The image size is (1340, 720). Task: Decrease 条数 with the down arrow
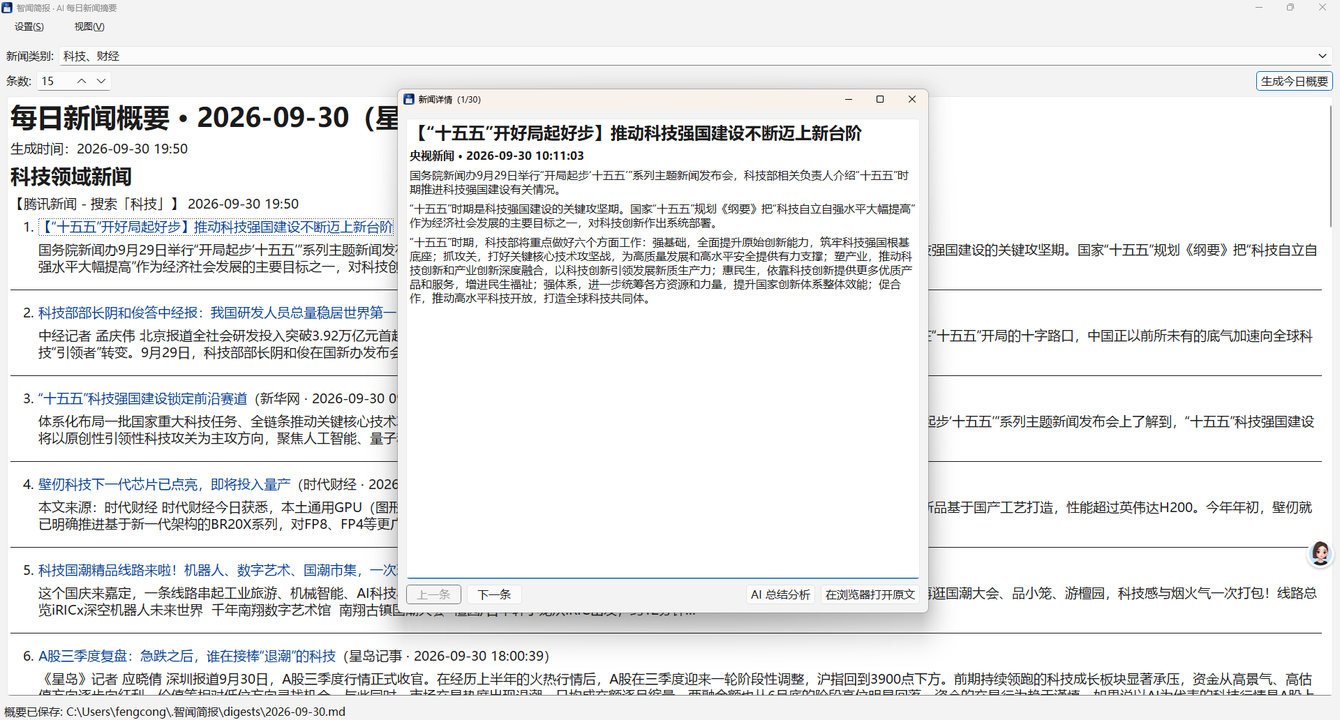(101, 81)
